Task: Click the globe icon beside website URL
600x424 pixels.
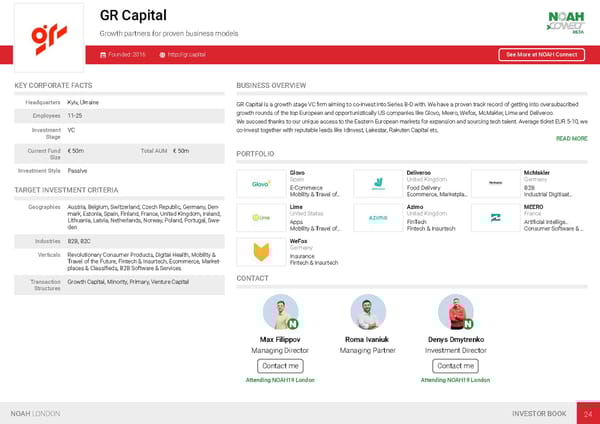Action: click(162, 54)
